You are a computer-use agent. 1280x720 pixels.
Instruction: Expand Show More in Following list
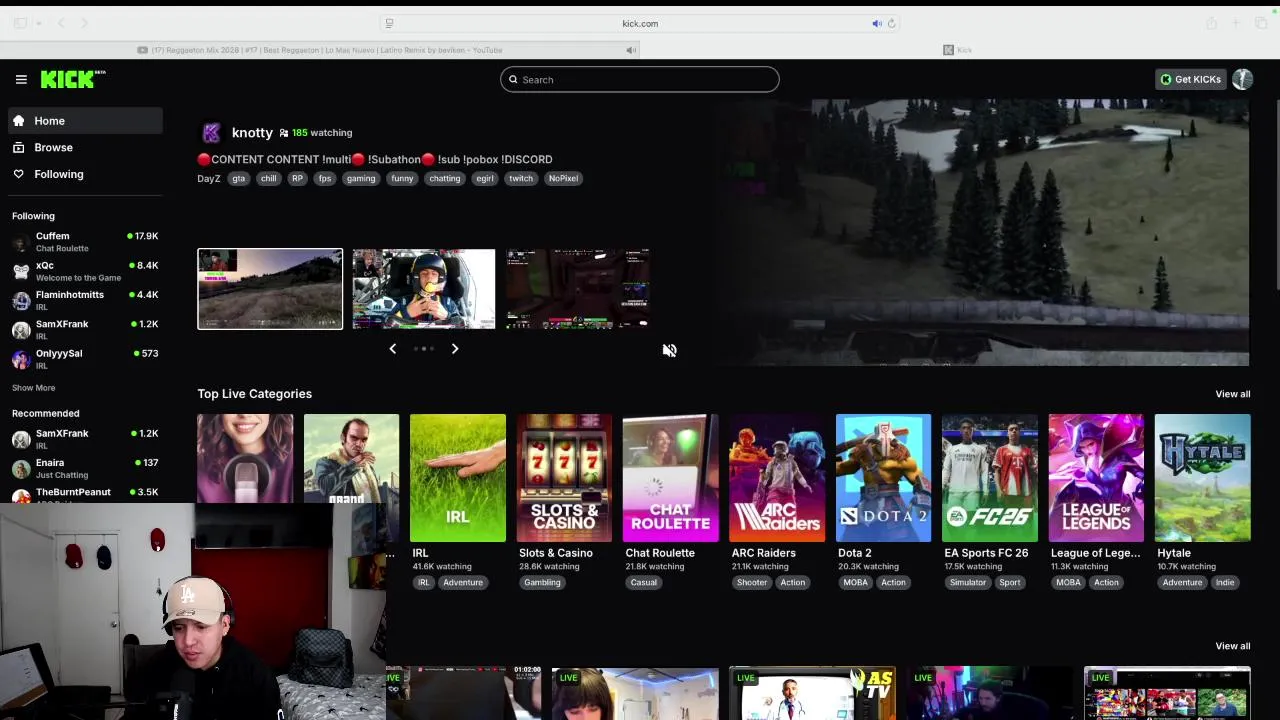pyautogui.click(x=33, y=388)
